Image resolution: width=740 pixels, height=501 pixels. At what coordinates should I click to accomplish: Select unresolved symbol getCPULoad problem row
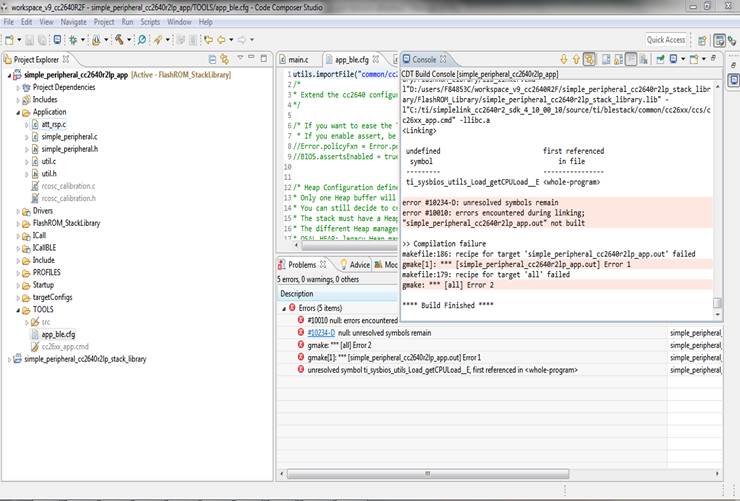click(x=442, y=370)
